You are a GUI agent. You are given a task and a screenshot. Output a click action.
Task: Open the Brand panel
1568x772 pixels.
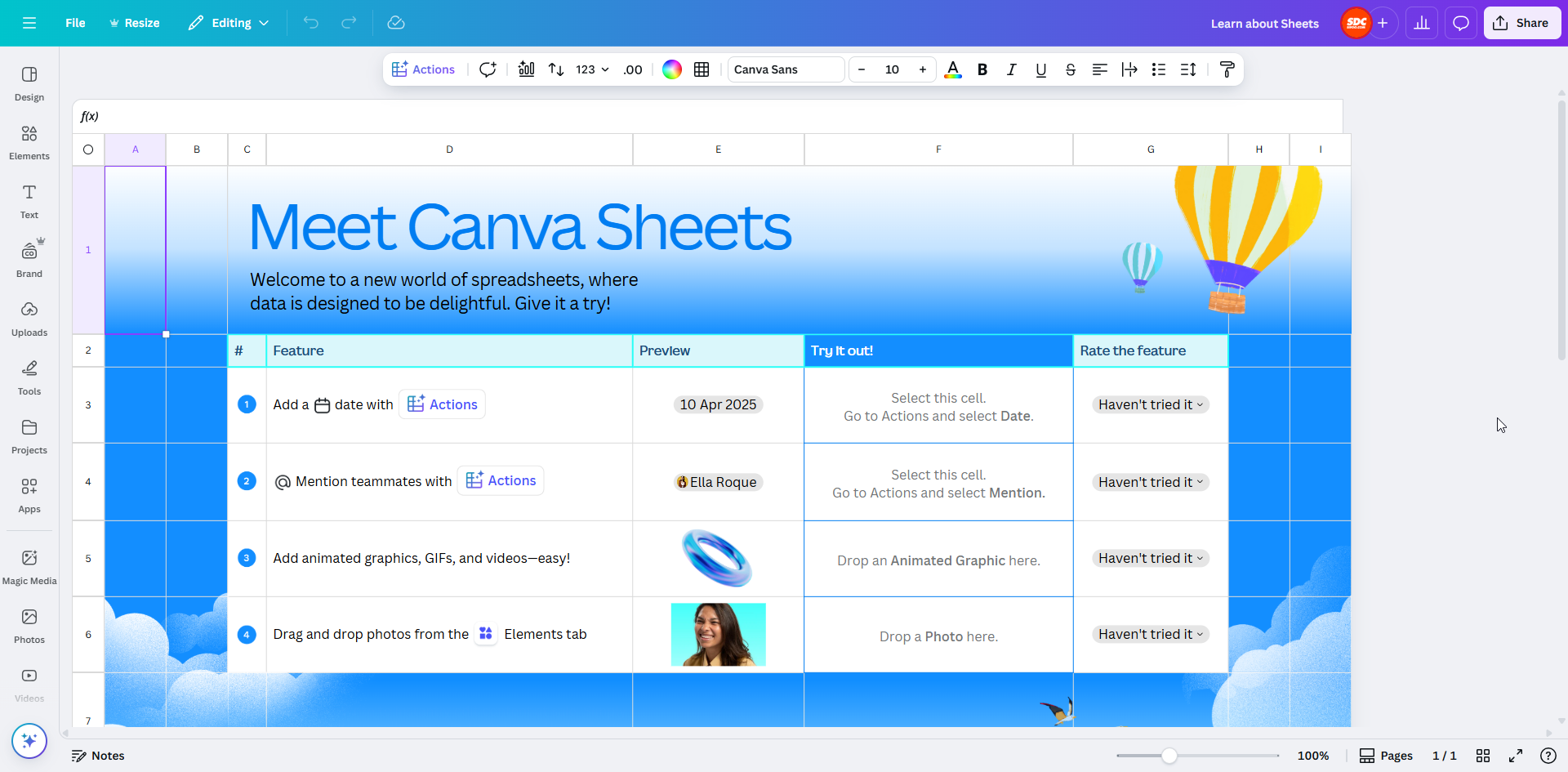point(29,260)
